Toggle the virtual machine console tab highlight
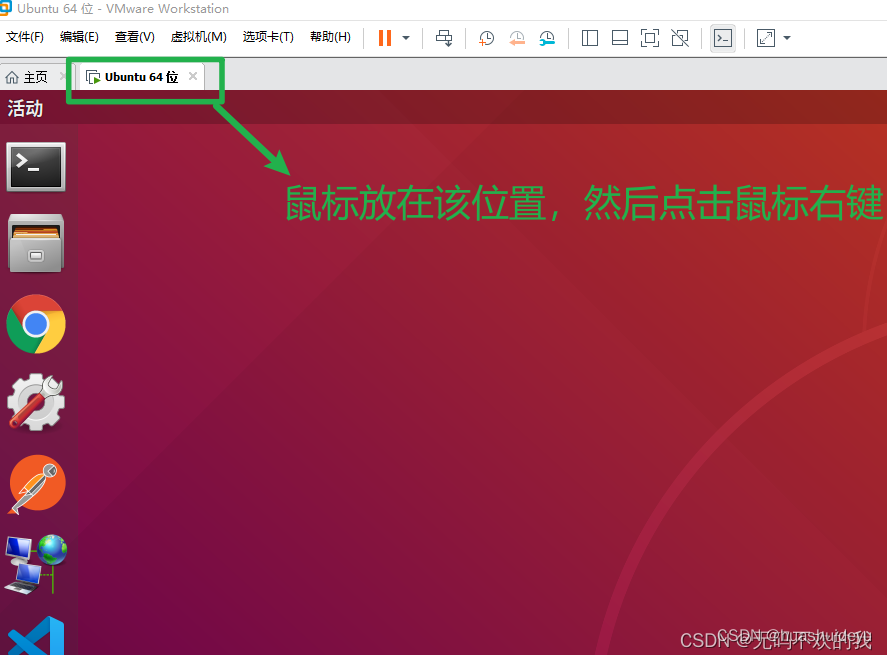 [143, 75]
